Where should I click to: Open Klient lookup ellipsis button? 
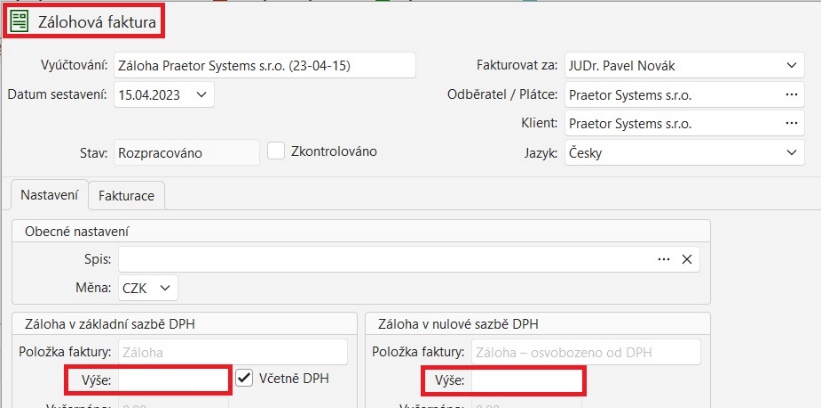[792, 124]
